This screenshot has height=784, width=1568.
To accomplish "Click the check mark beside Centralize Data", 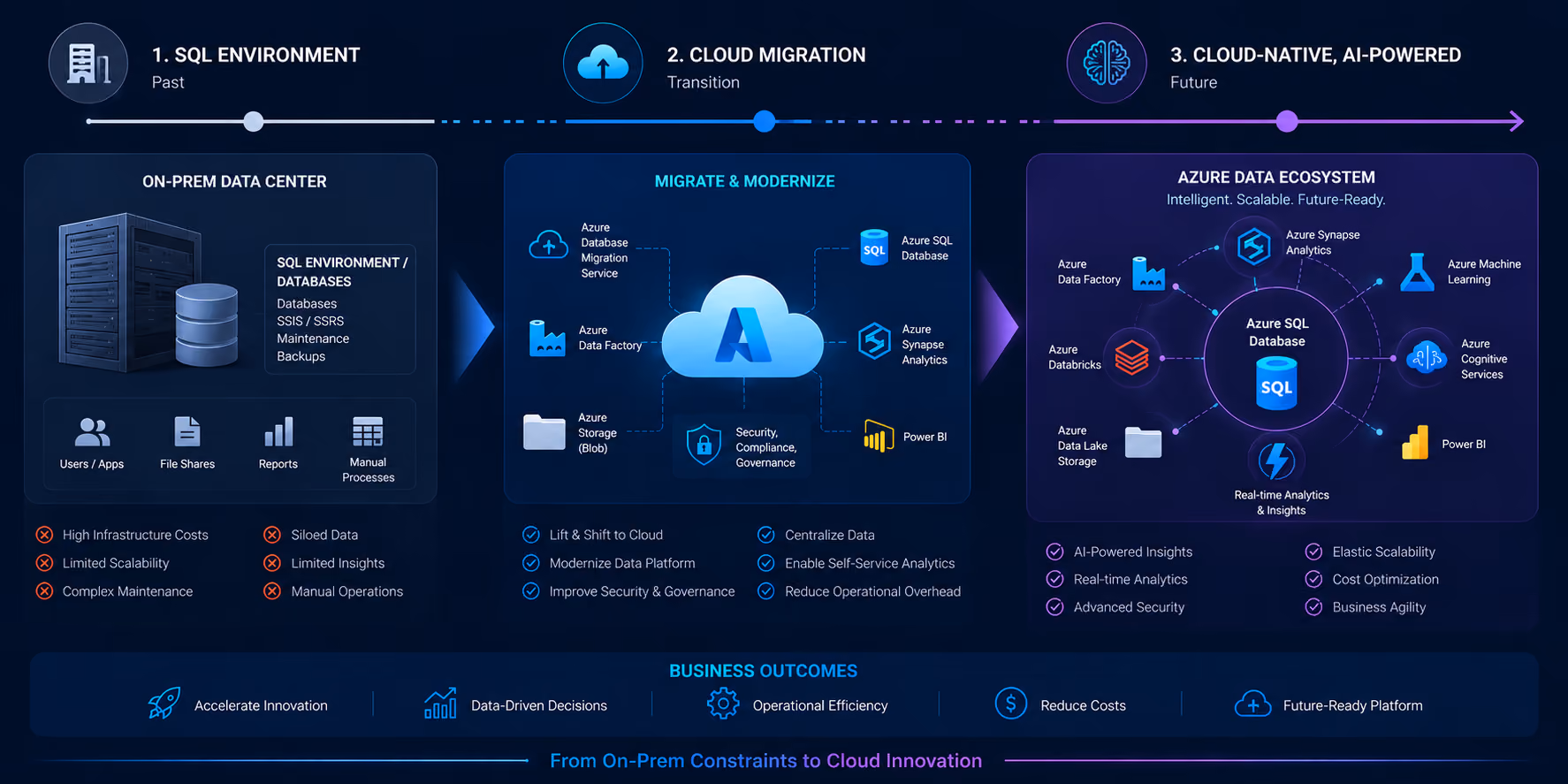I will (x=766, y=535).
